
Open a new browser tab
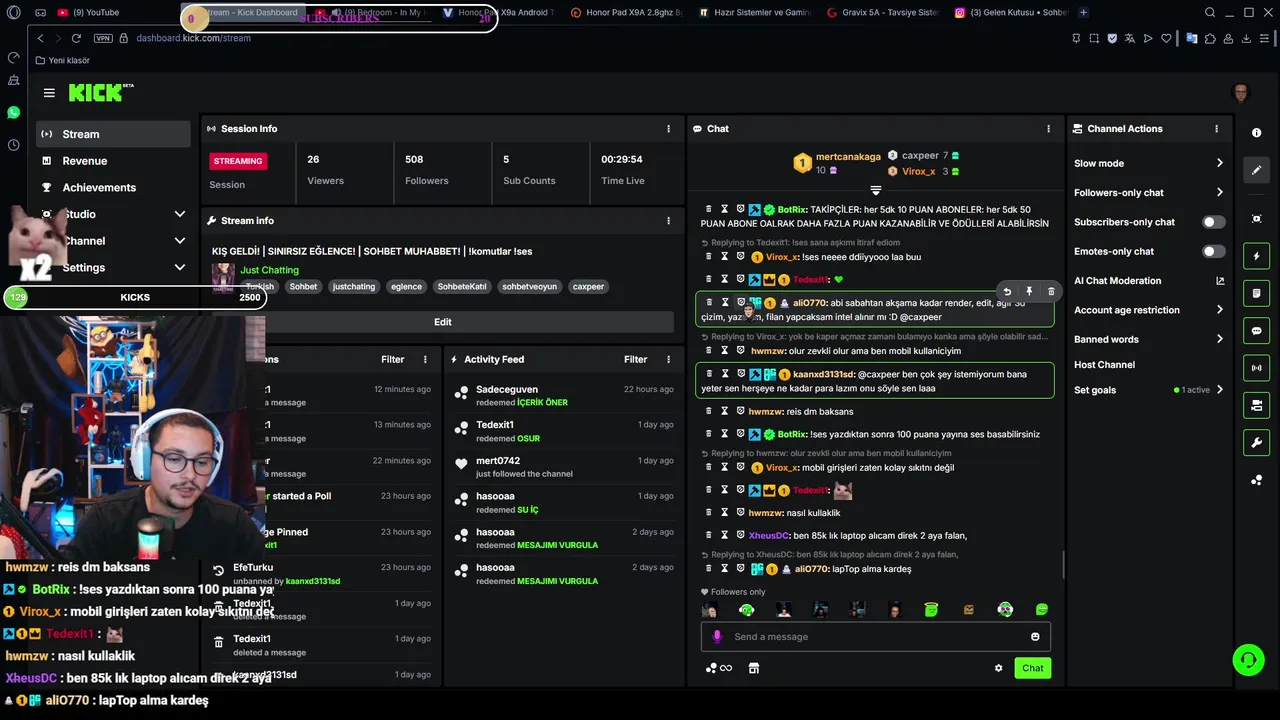pos(1083,13)
